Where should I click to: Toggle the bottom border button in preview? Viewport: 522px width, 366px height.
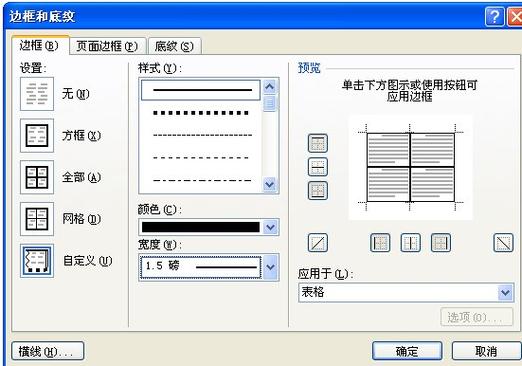click(318, 190)
